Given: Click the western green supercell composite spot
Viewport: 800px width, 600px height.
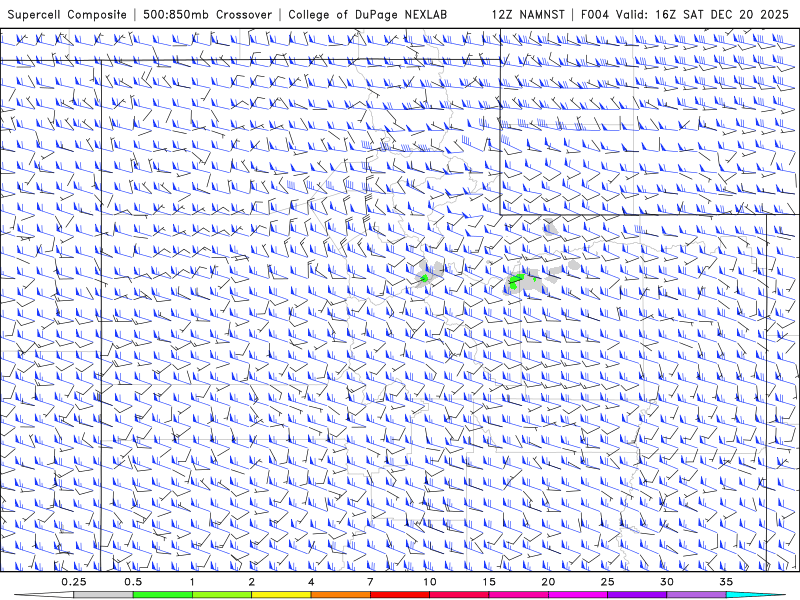Looking at the screenshot, I should [424, 278].
